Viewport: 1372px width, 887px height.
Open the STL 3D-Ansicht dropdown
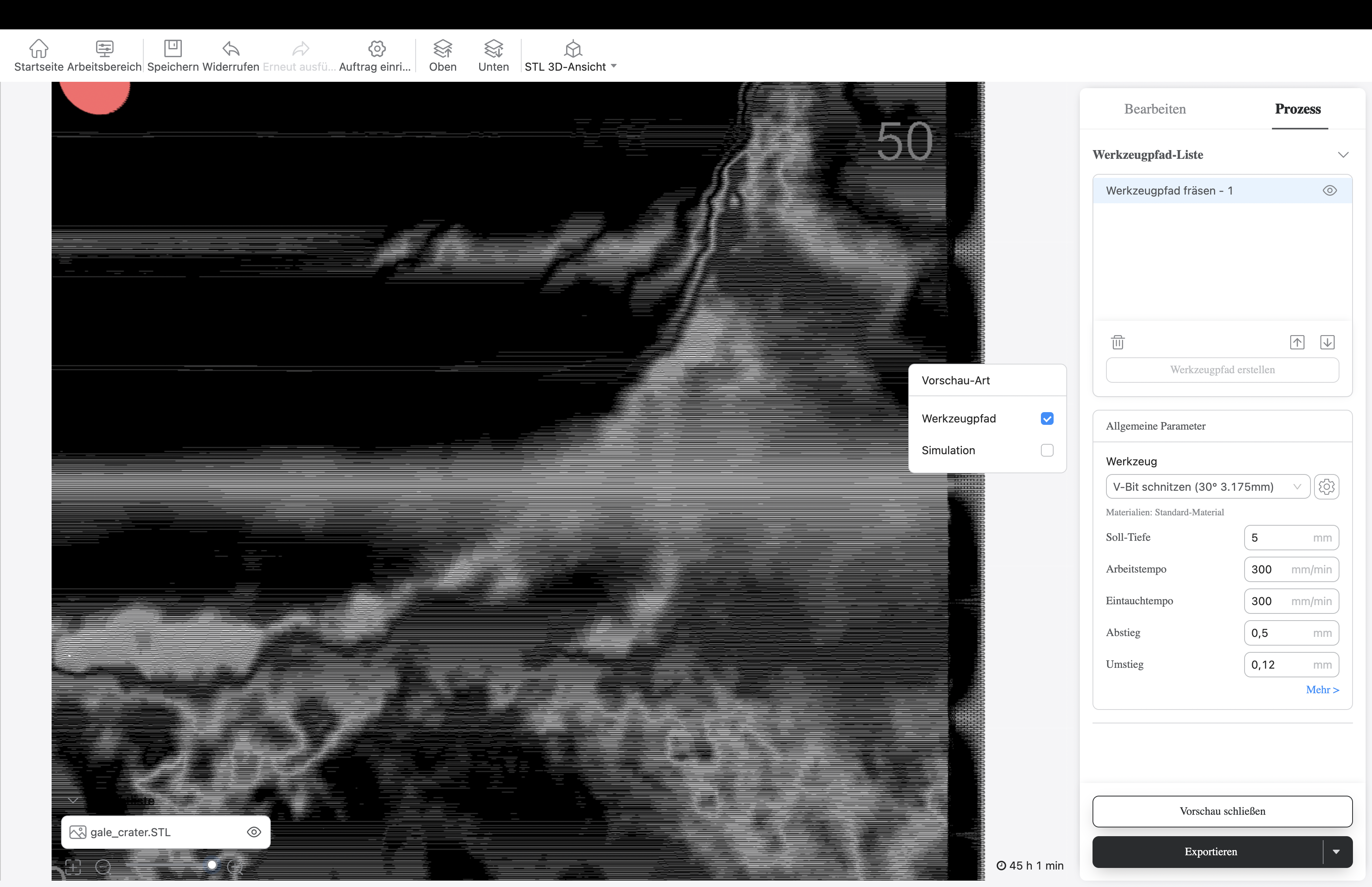coord(613,66)
